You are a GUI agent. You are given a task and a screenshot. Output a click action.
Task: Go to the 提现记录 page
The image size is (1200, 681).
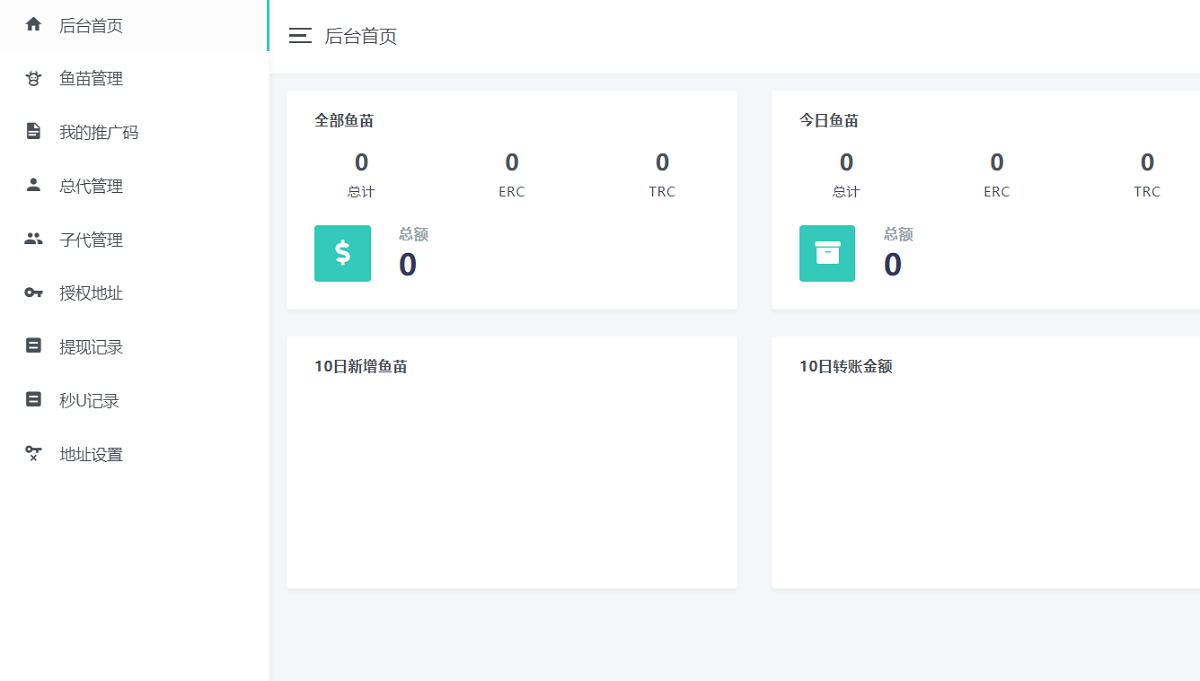[x=91, y=347]
